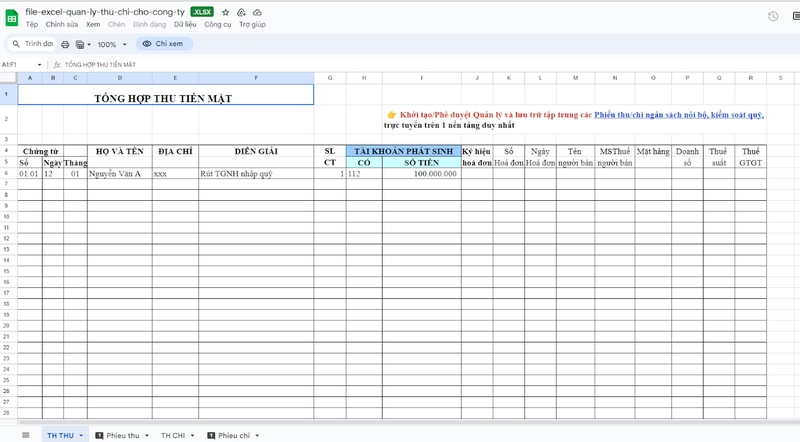
Task: Open version history clock icon
Action: [773, 16]
